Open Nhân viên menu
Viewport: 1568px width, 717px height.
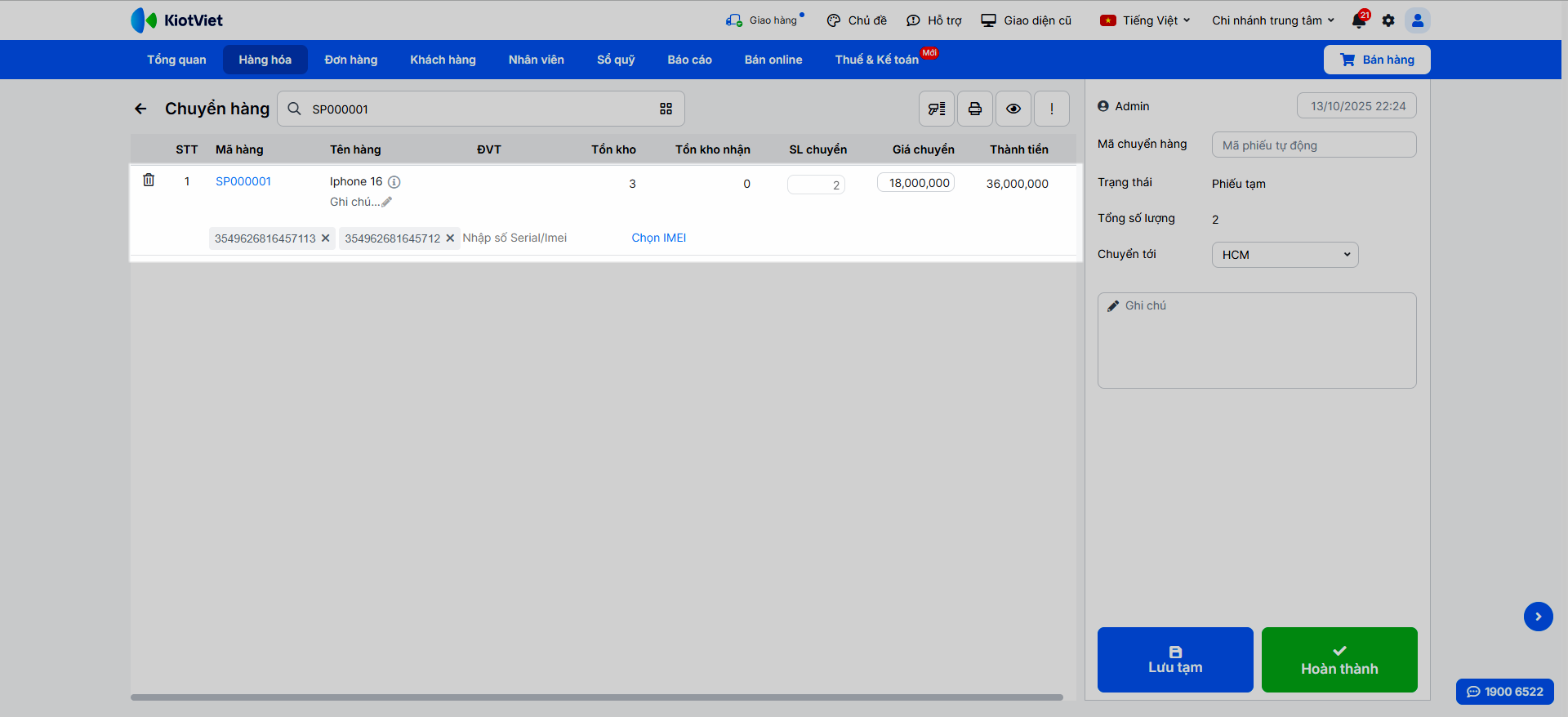pos(537,60)
